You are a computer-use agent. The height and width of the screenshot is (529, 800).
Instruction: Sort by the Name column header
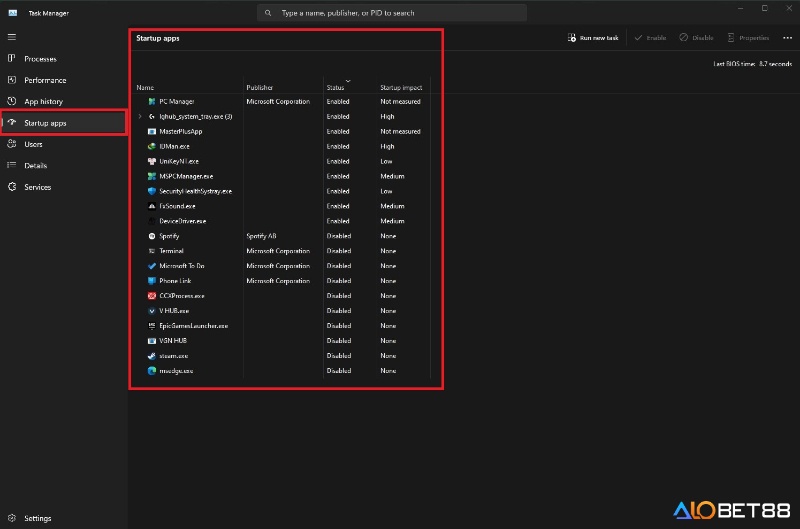coord(145,88)
